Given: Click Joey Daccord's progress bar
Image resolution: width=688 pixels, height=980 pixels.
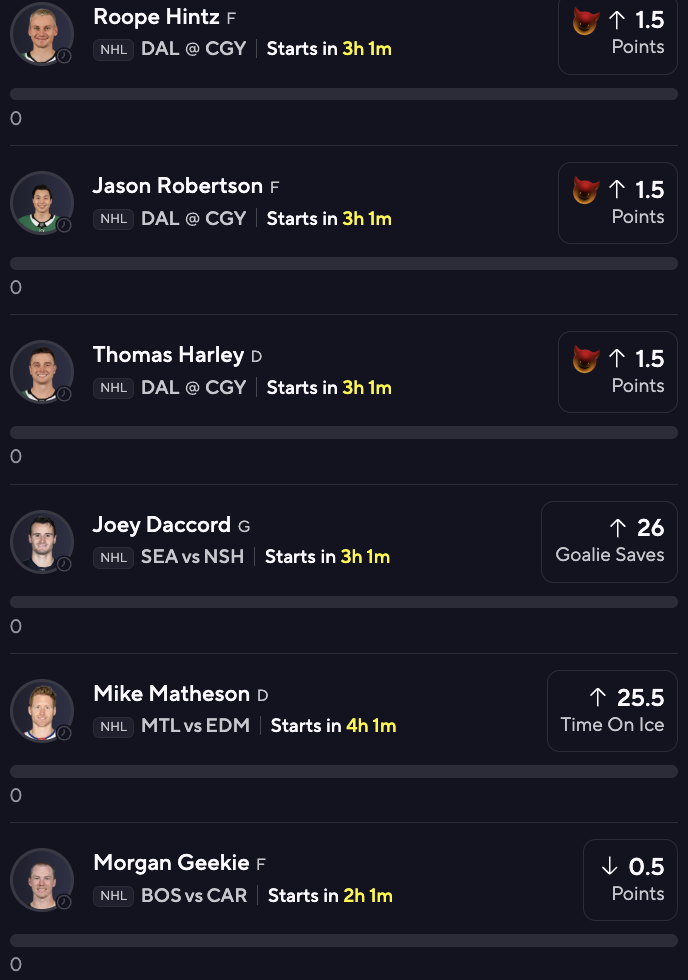Looking at the screenshot, I should pos(344,602).
